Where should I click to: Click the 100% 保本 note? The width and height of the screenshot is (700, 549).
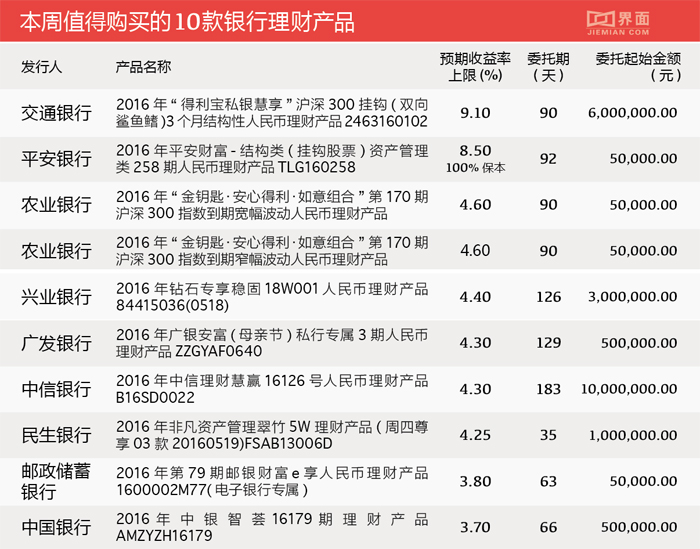(475, 168)
